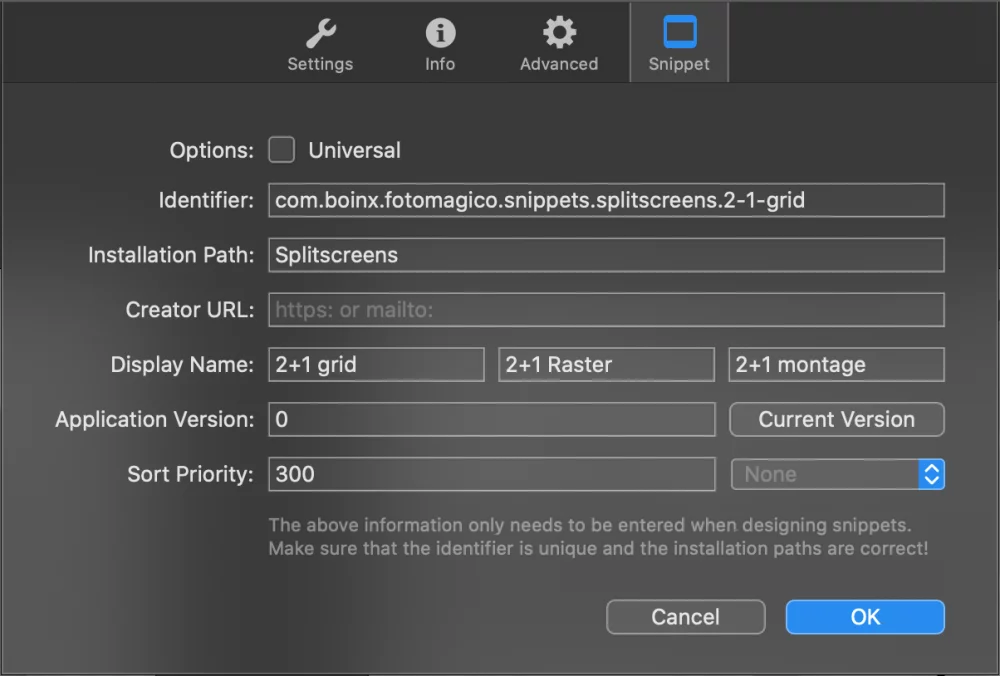Image resolution: width=1000 pixels, height=676 pixels.
Task: Select the Snippet tab
Action: 679,43
